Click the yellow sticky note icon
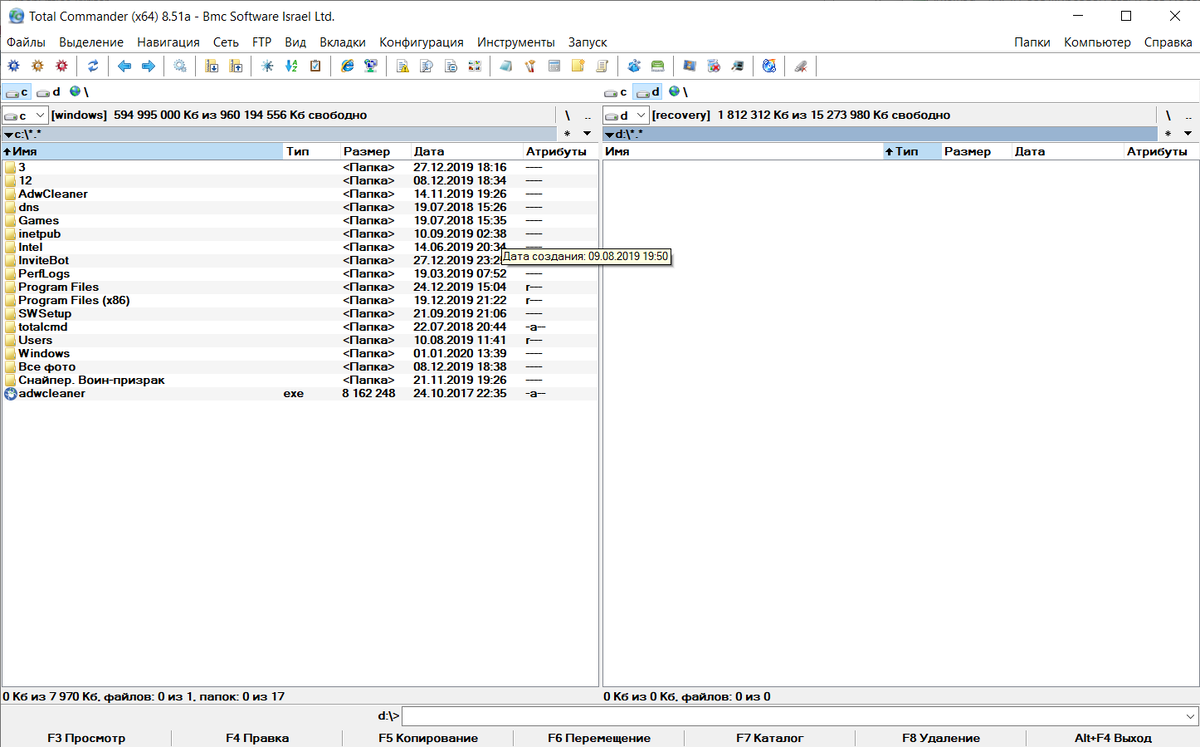Viewport: 1200px width, 747px height. (578, 66)
